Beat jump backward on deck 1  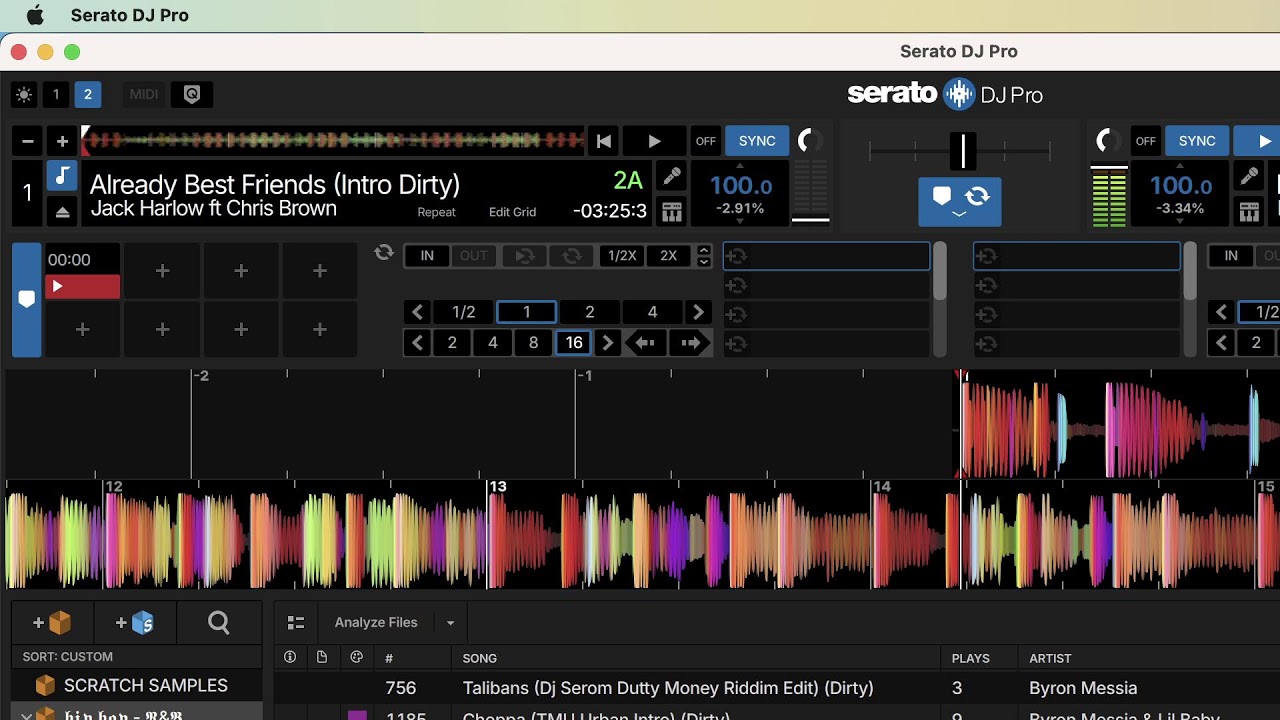(x=646, y=343)
